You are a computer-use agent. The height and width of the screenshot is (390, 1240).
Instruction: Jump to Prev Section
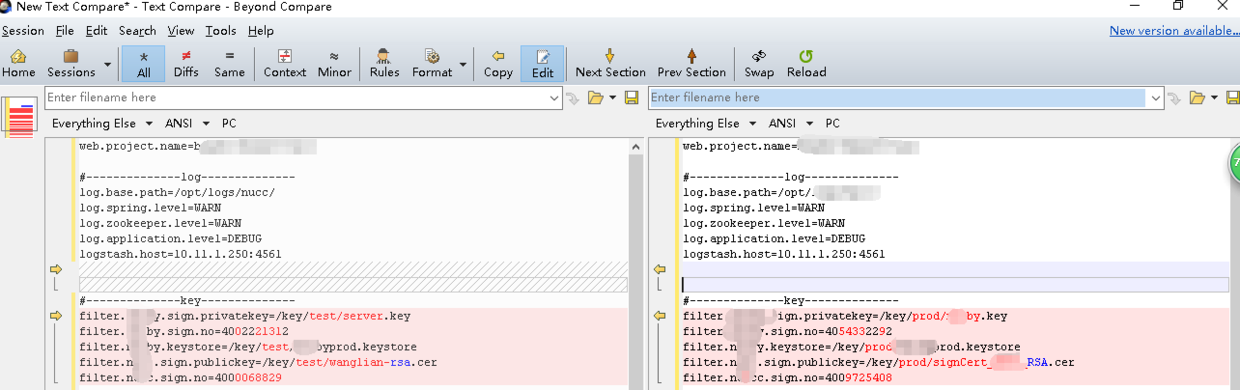click(691, 63)
